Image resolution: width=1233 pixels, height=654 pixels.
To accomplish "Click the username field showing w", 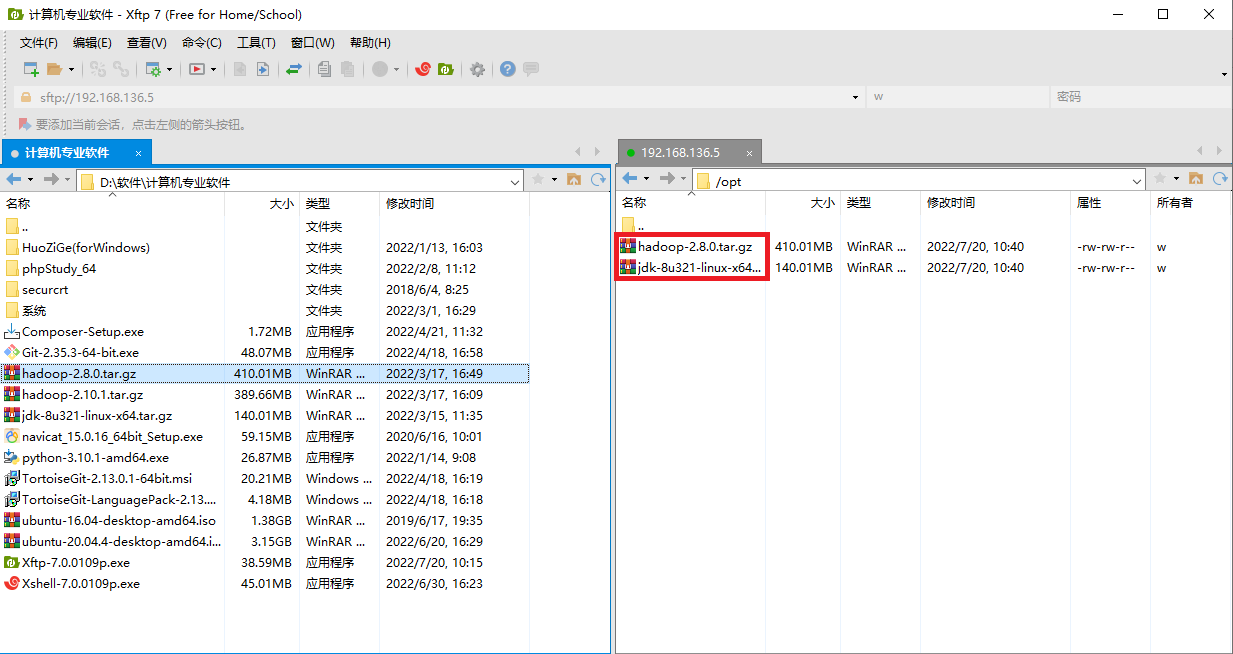I will click(957, 97).
